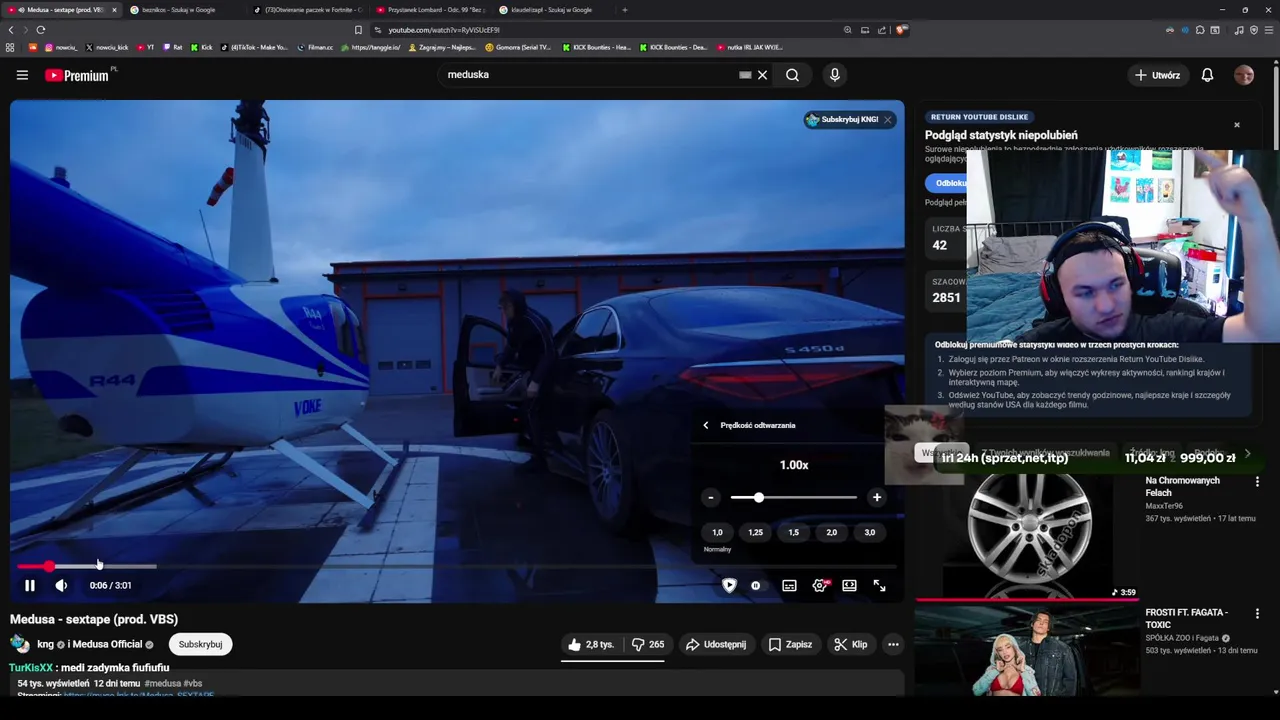This screenshot has width=1280, height=720.
Task: Go back from Prędkość odtwarzania menu
Action: 706,425
